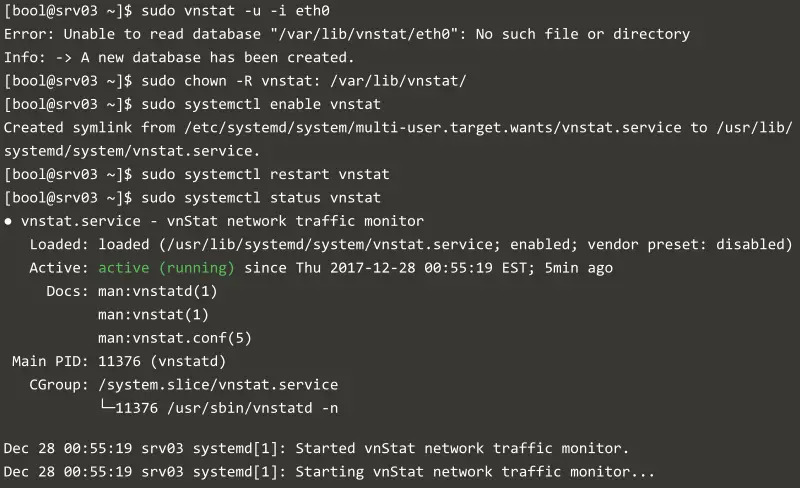The image size is (800, 488).
Task: Click the green 'active (running)' status text
Action: pos(166,268)
